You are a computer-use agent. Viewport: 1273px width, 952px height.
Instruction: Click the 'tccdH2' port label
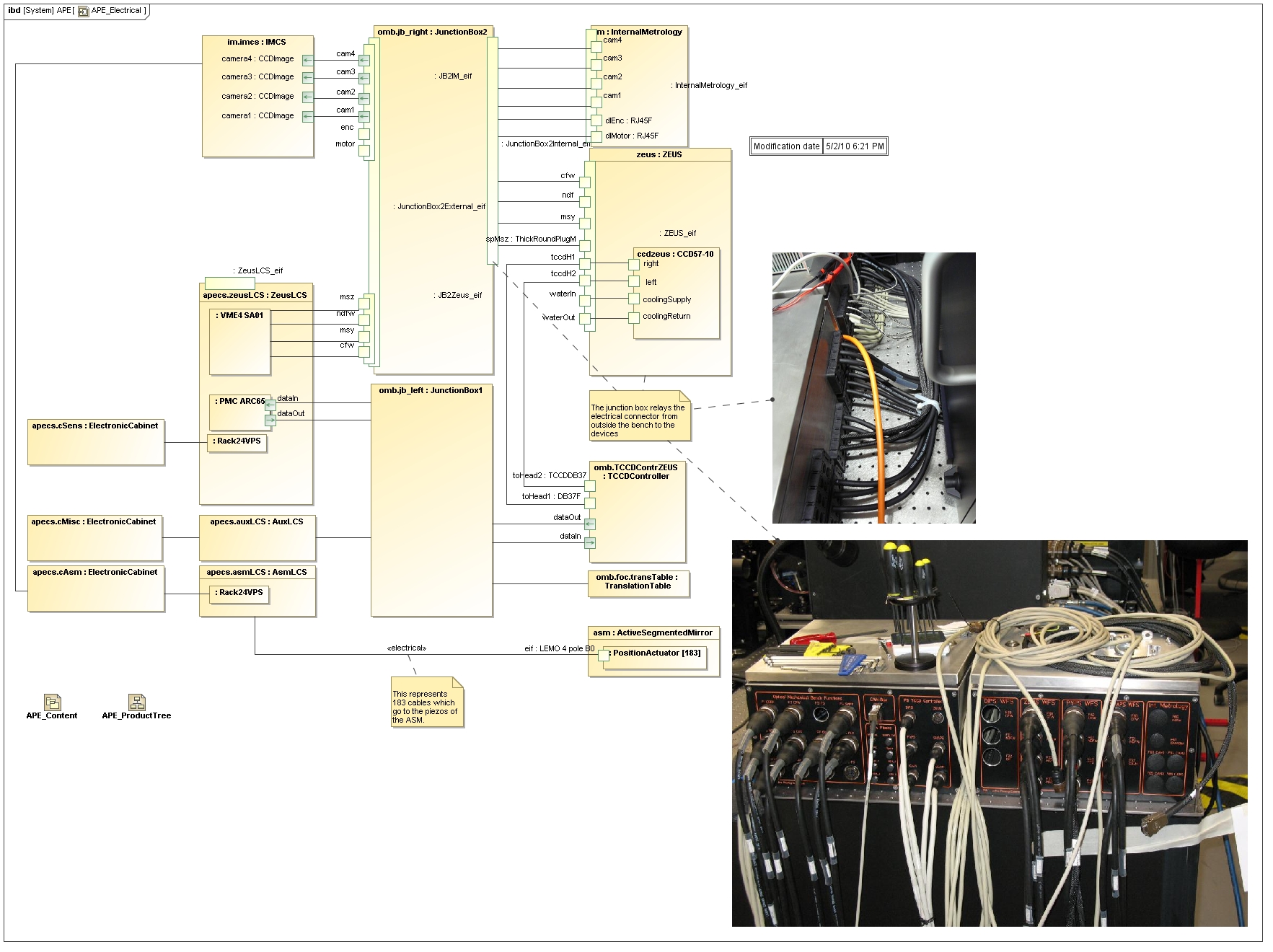563,273
